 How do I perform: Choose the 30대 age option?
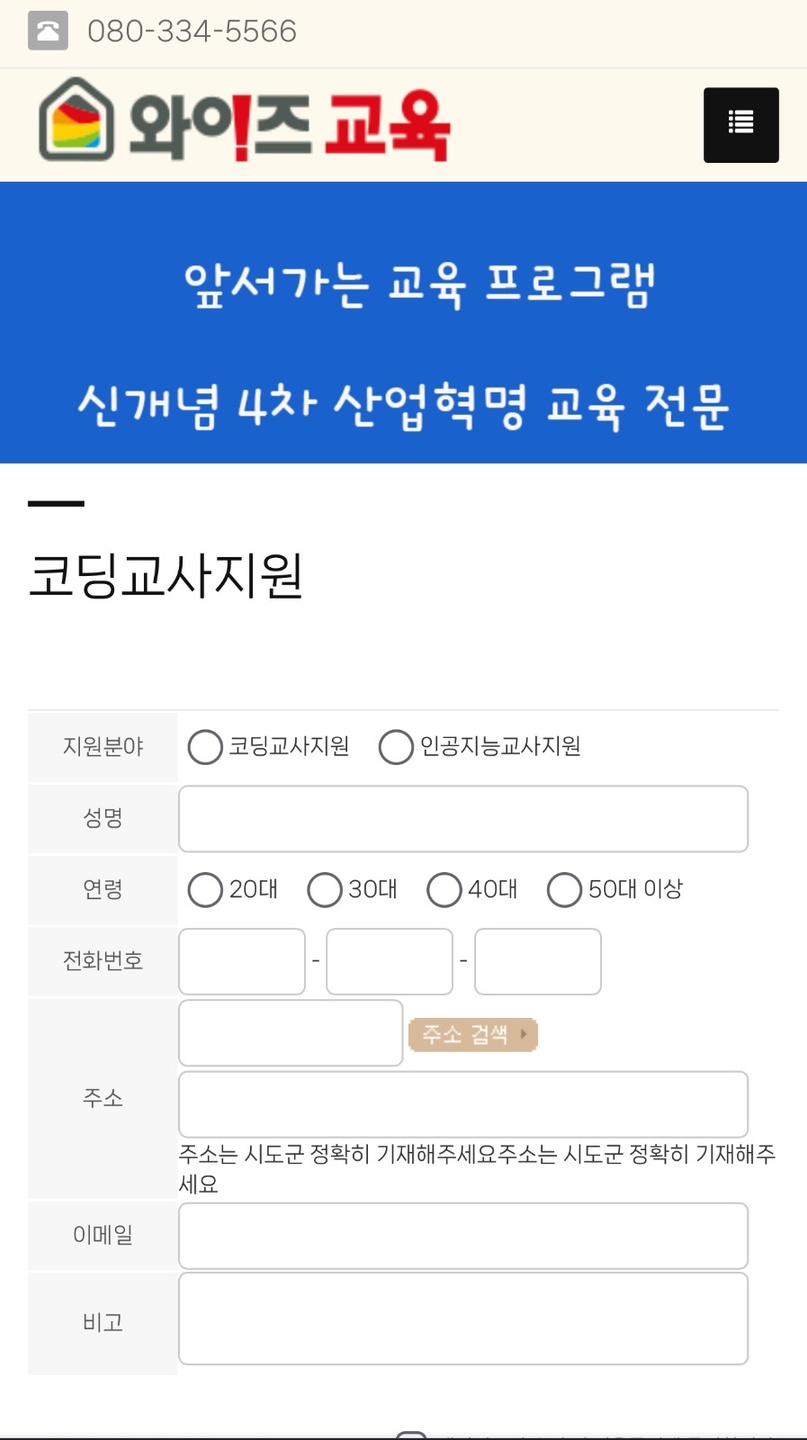(324, 889)
